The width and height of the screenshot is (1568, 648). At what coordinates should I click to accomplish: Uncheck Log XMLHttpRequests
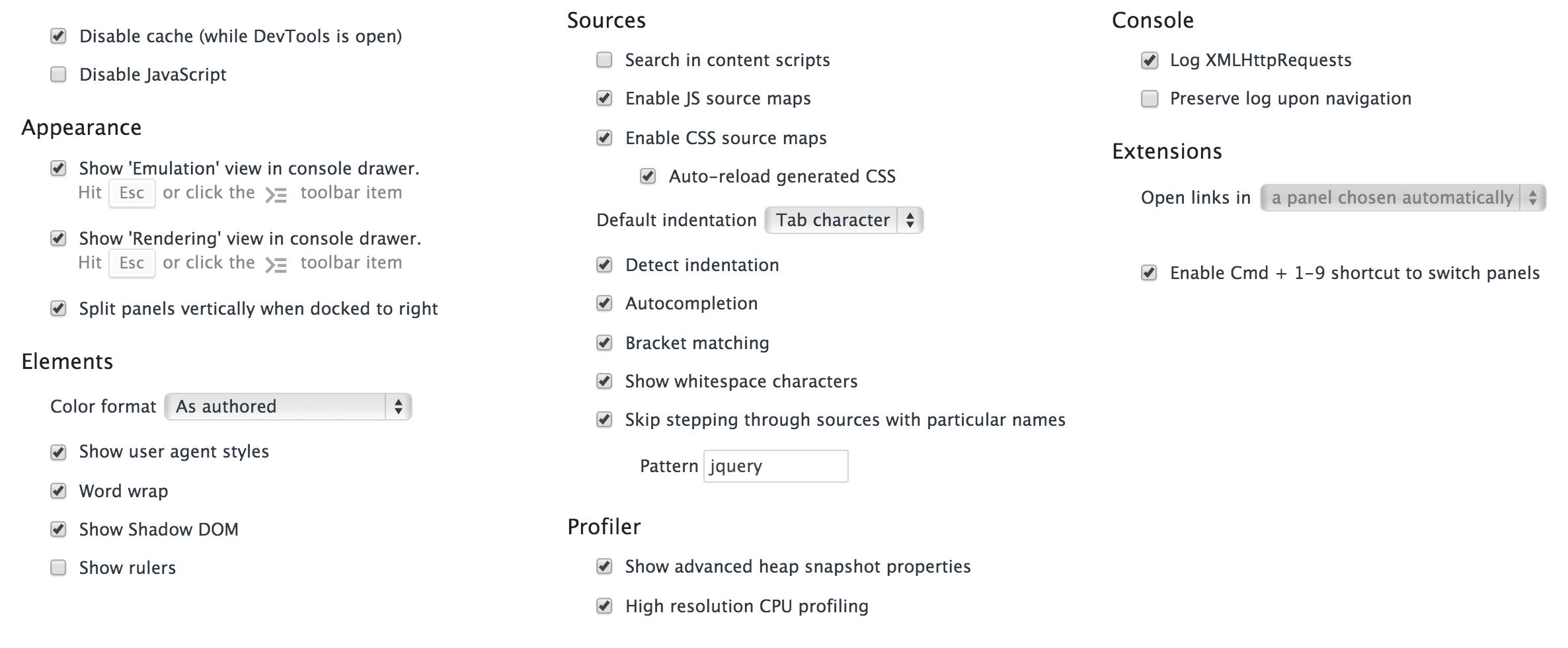[x=1150, y=60]
